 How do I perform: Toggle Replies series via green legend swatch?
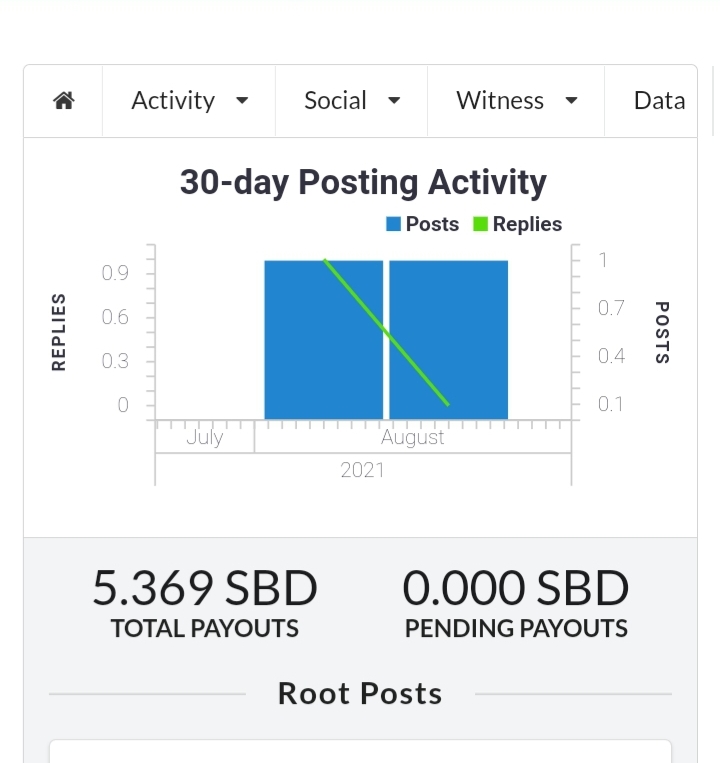pyautogui.click(x=480, y=224)
